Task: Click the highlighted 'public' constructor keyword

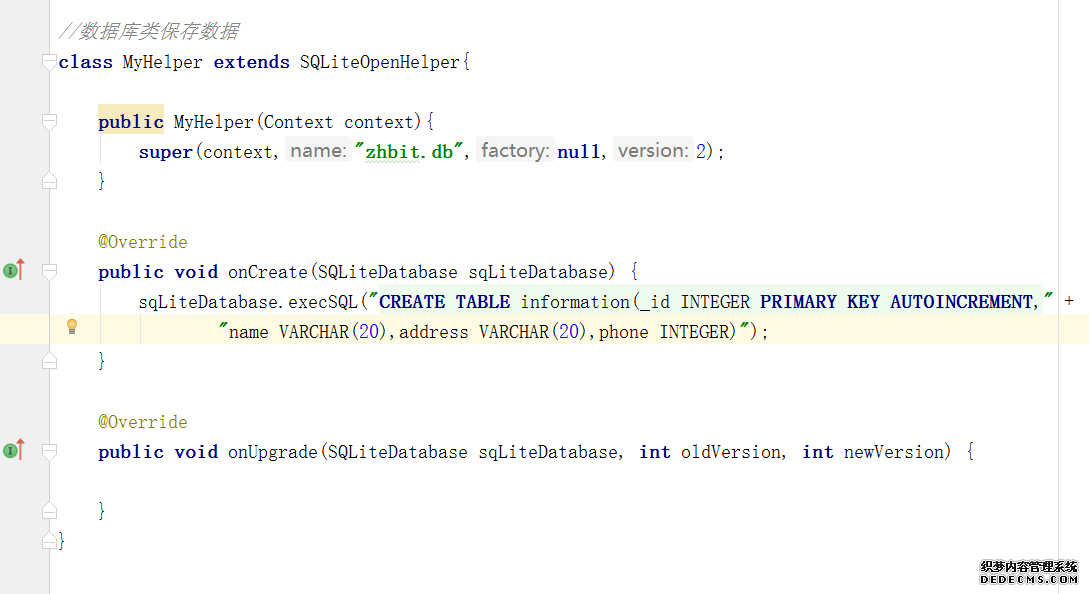Action: point(130,122)
